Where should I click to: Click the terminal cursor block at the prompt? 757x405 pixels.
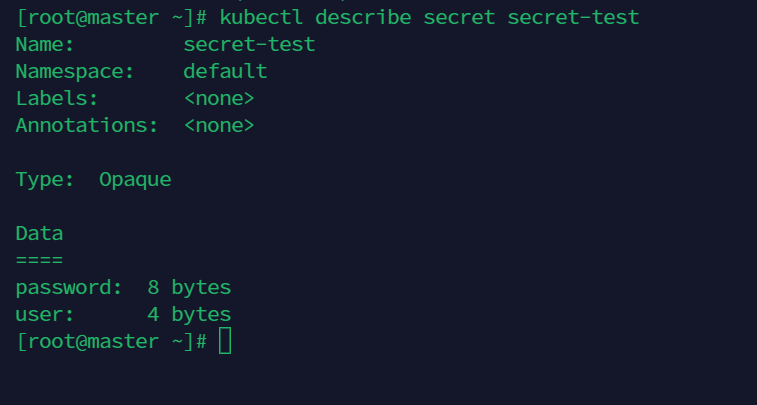[x=225, y=342]
